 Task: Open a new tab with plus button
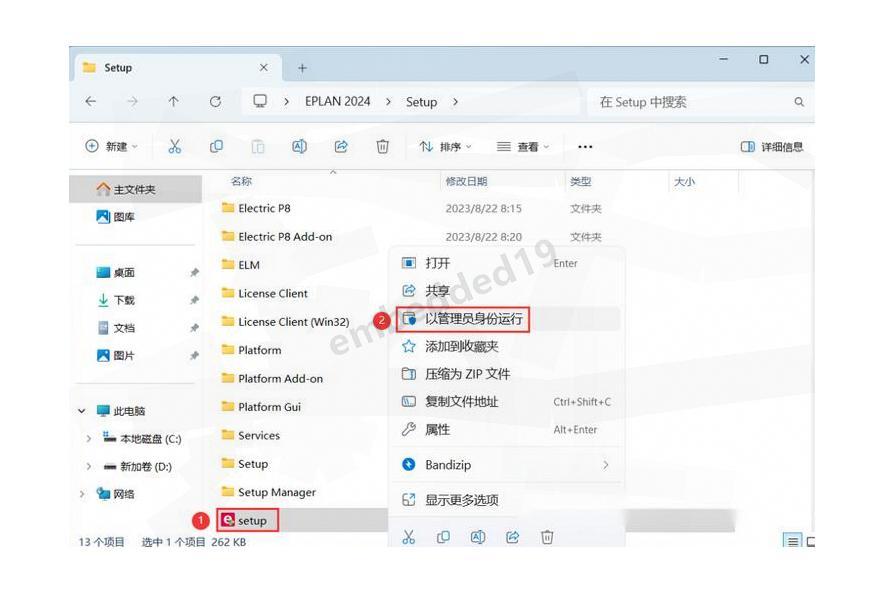(302, 68)
